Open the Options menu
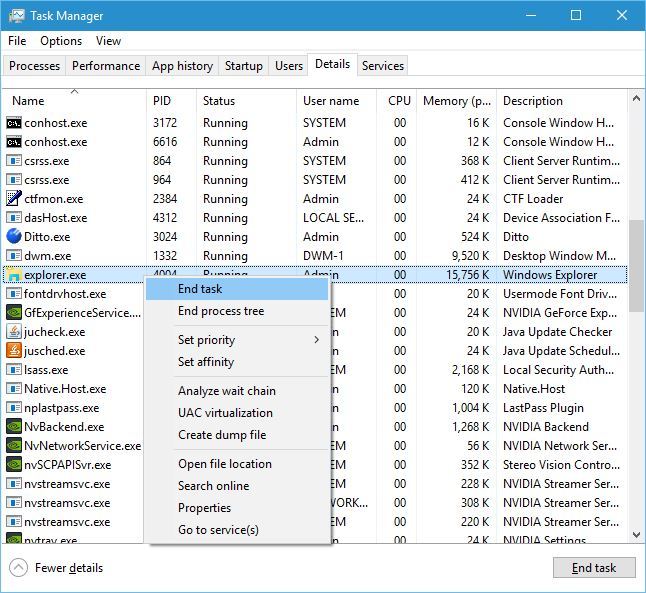Image resolution: width=646 pixels, height=593 pixels. coord(61,41)
